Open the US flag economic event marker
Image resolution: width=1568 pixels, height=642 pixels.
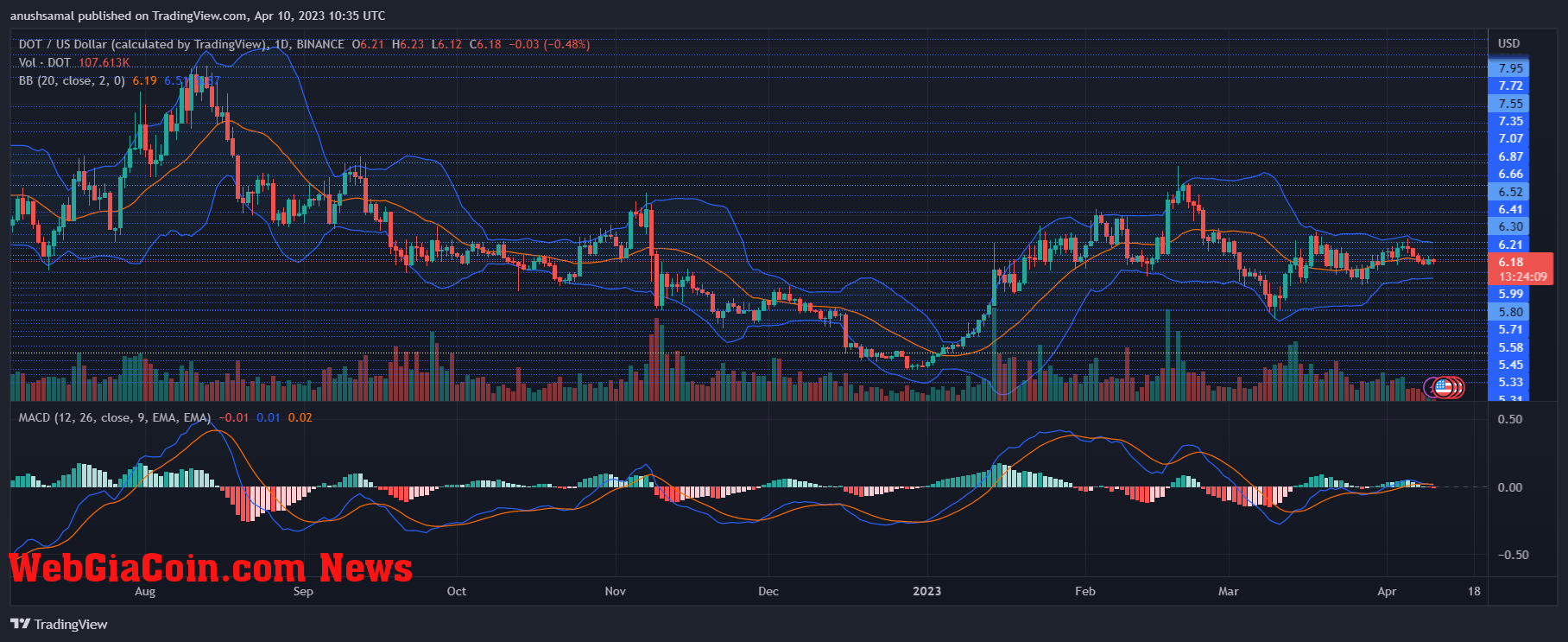click(x=1443, y=387)
